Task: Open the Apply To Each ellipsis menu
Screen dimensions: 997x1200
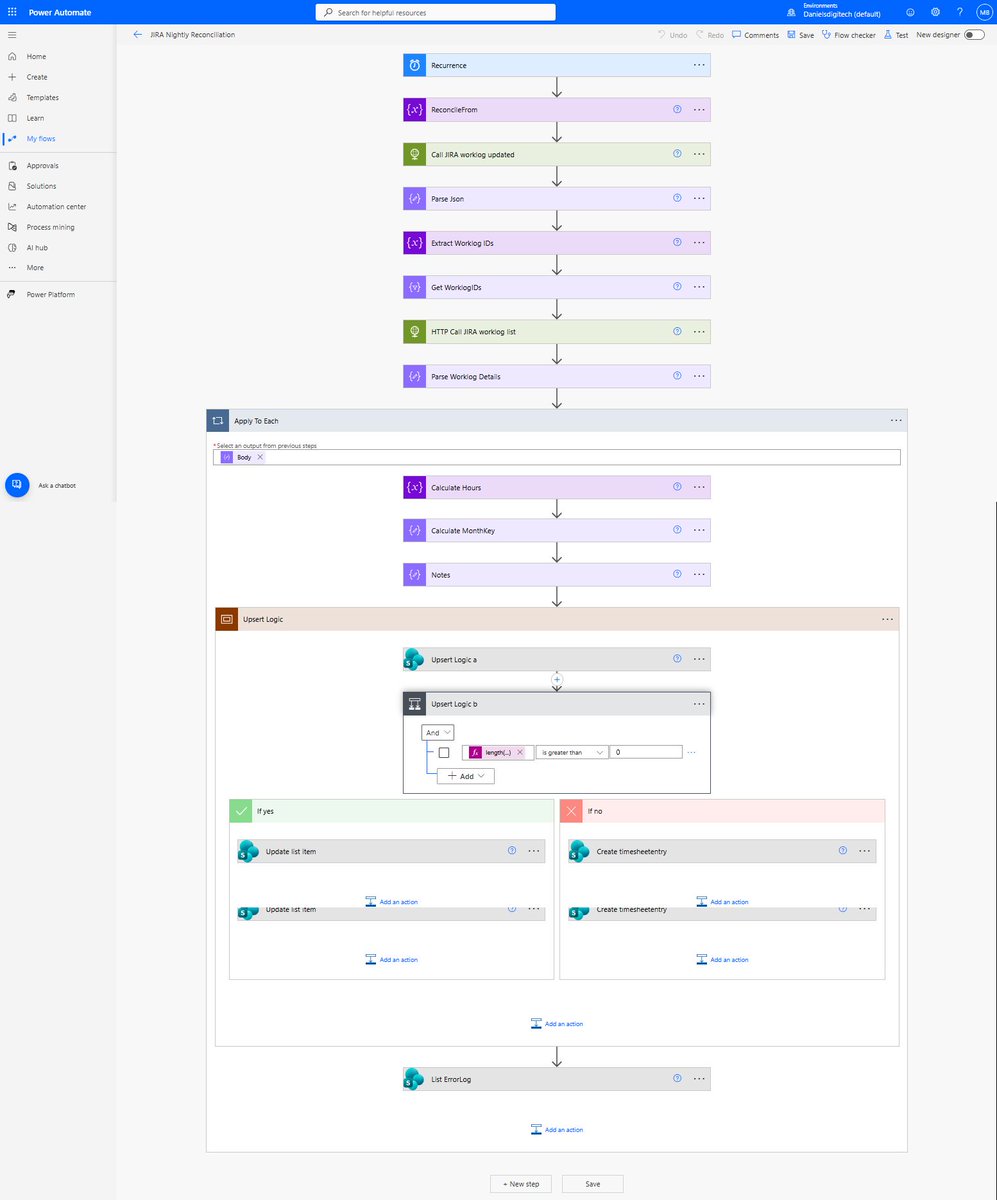Action: click(896, 421)
